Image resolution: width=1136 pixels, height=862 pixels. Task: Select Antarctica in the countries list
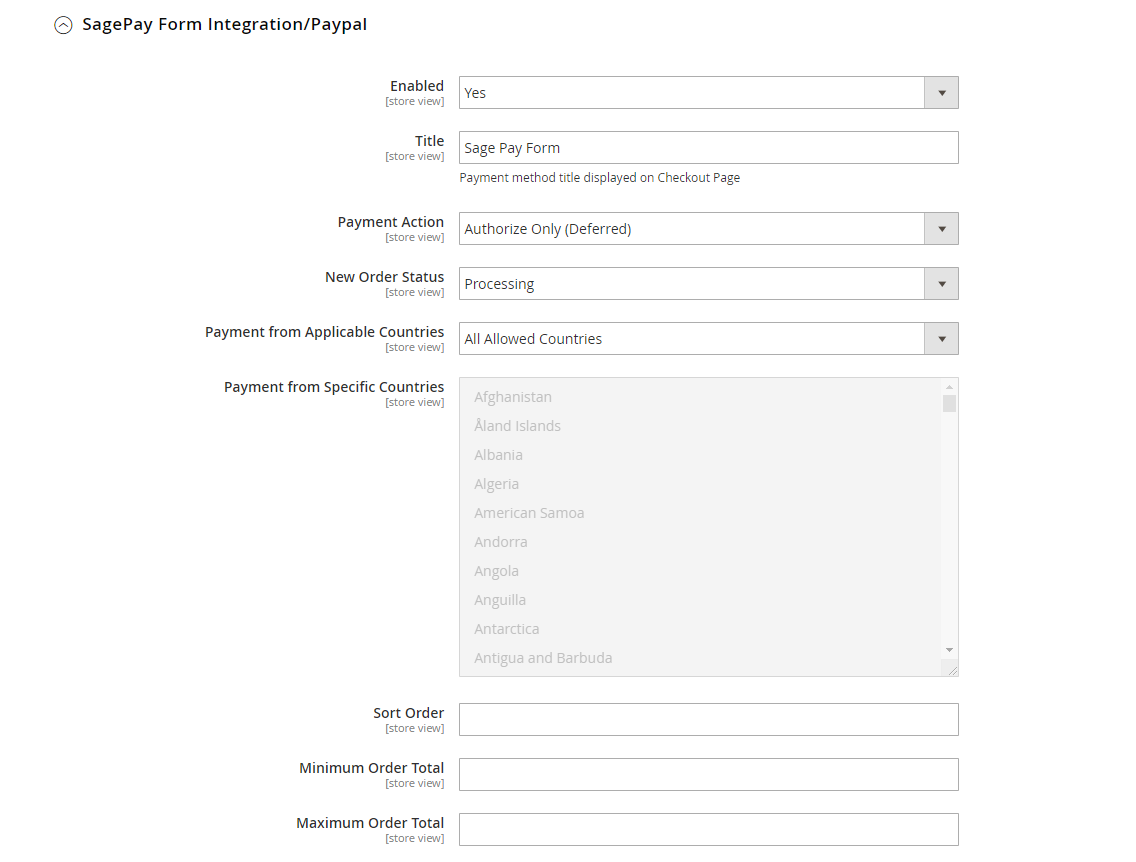tap(506, 629)
